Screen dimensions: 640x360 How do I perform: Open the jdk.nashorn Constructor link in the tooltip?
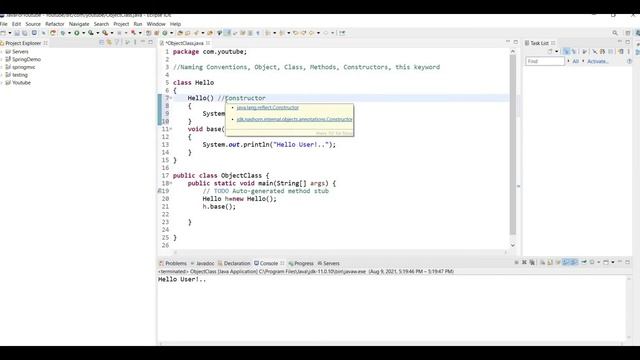point(294,119)
